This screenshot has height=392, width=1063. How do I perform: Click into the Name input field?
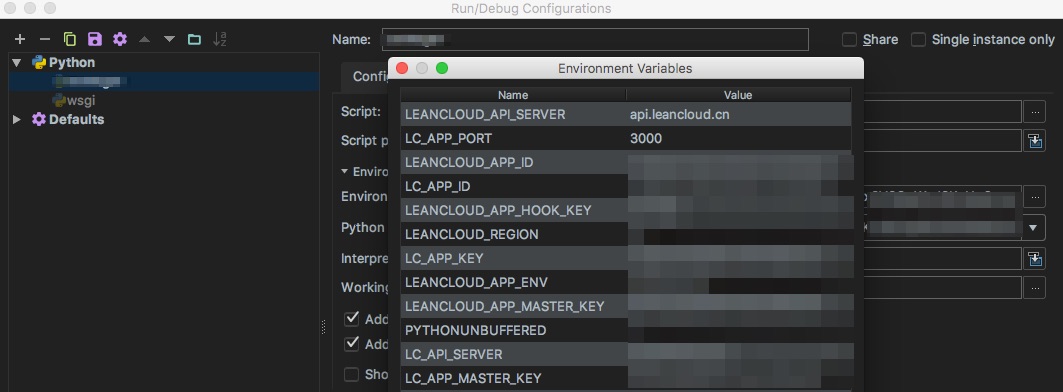[x=595, y=39]
